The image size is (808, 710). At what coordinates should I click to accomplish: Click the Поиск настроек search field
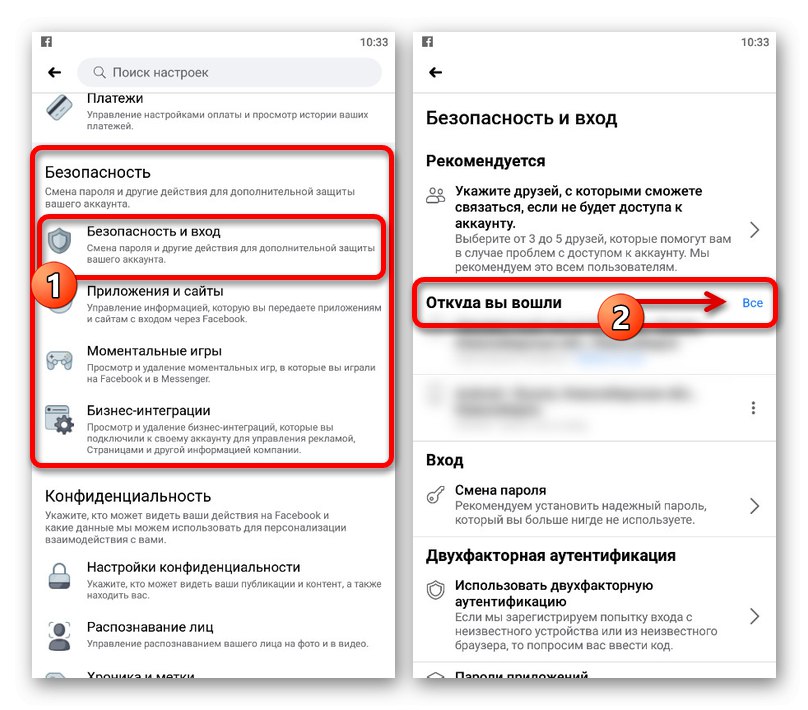[x=229, y=73]
